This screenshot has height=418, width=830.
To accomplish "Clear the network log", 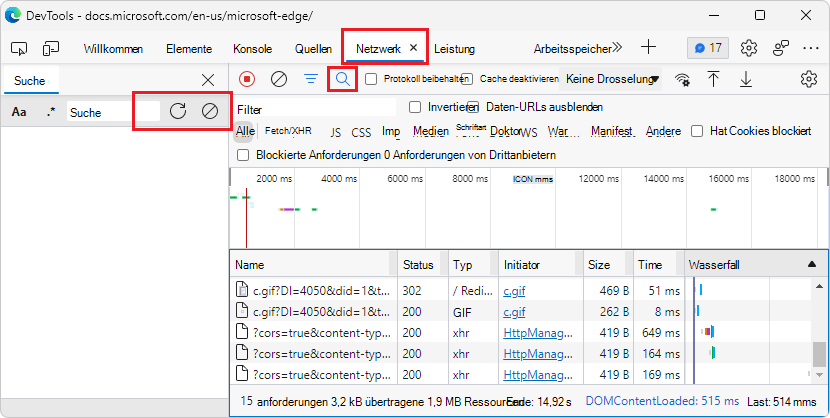I will point(279,79).
